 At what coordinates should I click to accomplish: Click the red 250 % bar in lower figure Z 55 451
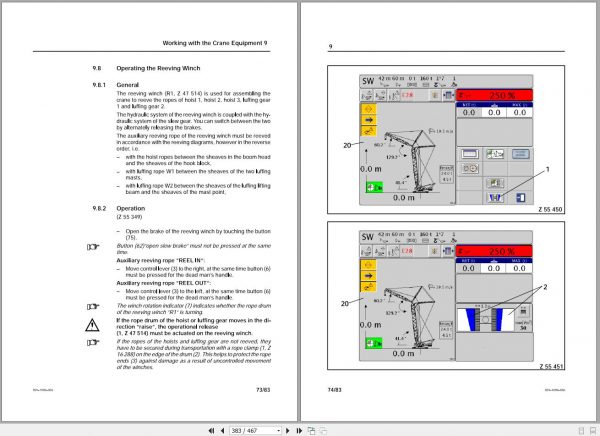coord(494,251)
